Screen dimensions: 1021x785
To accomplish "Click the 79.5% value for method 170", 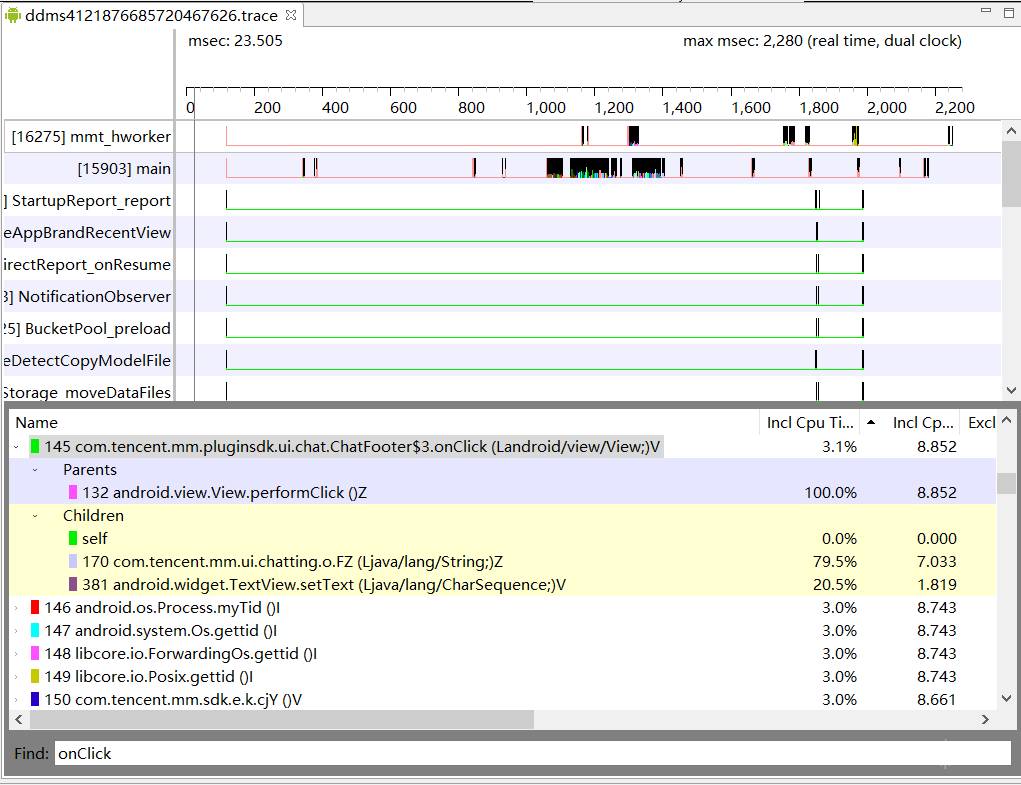I will pyautogui.click(x=835, y=561).
